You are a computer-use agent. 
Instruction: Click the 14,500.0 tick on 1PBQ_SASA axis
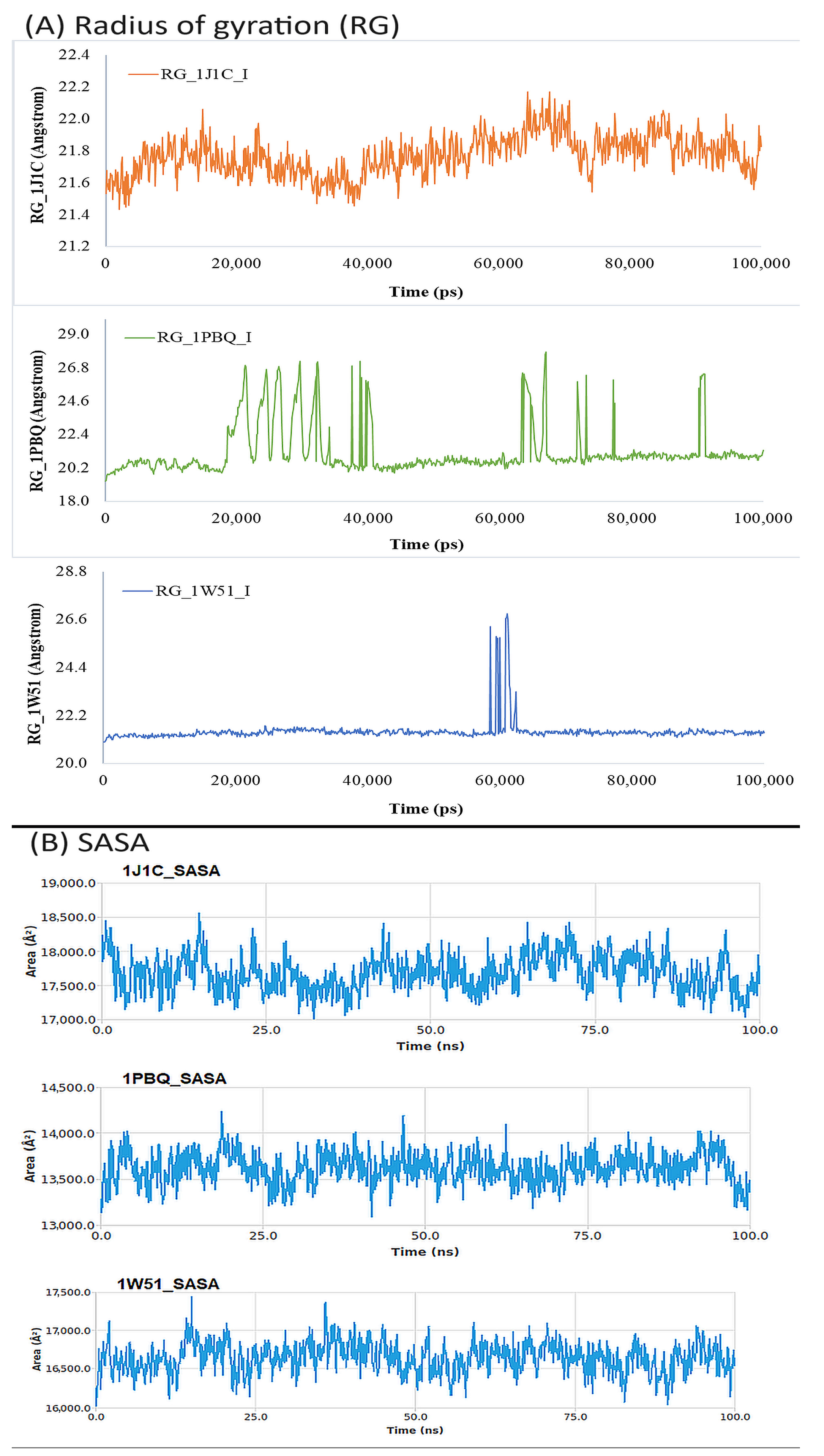[x=67, y=1088]
